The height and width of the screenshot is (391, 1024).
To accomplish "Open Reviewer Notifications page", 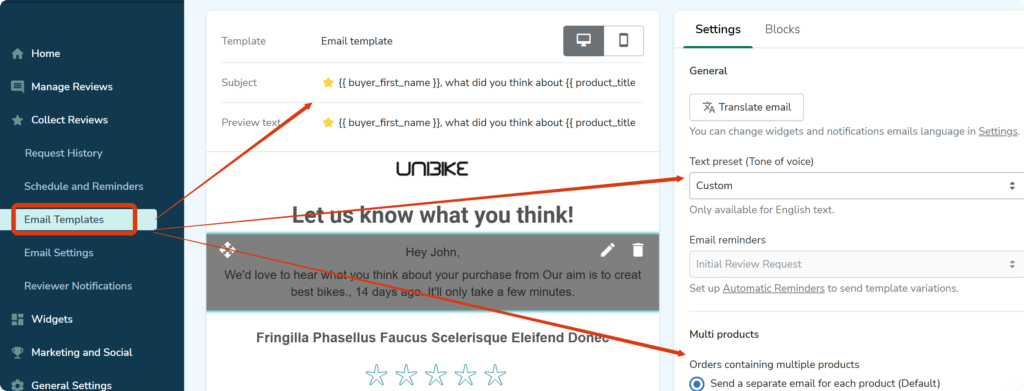I will [x=78, y=286].
